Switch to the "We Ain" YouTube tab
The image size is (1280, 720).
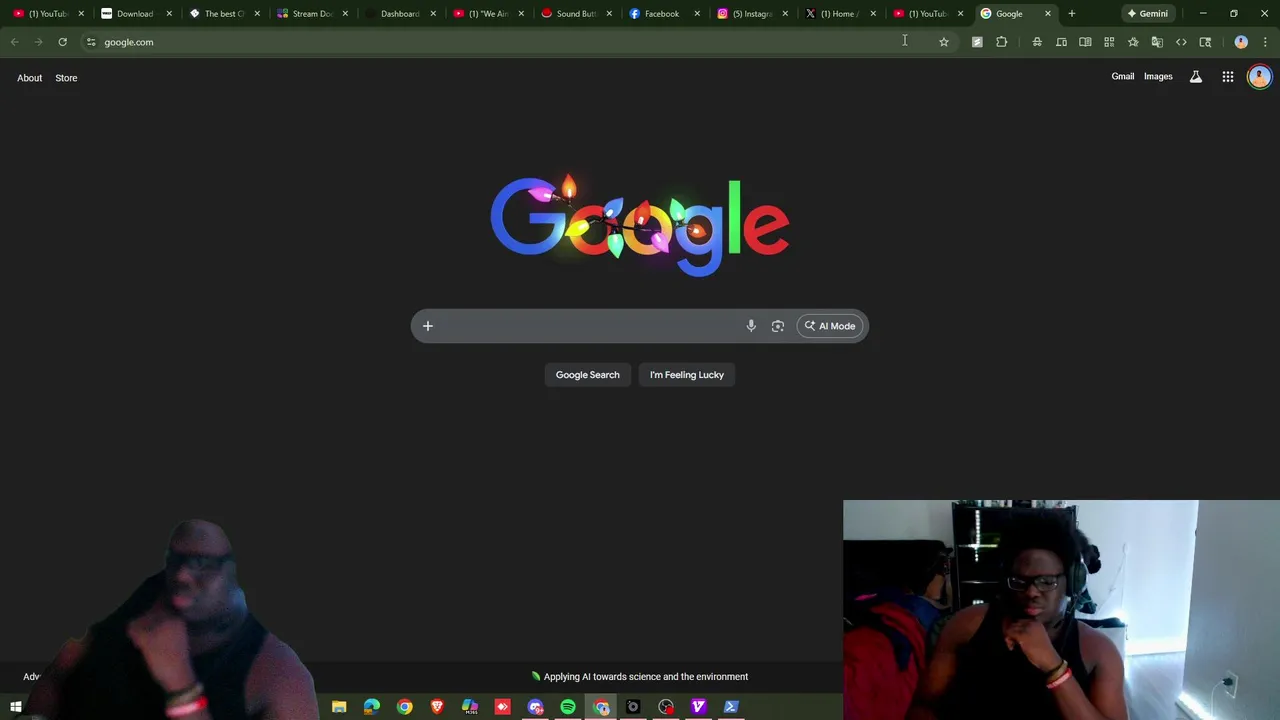[487, 14]
